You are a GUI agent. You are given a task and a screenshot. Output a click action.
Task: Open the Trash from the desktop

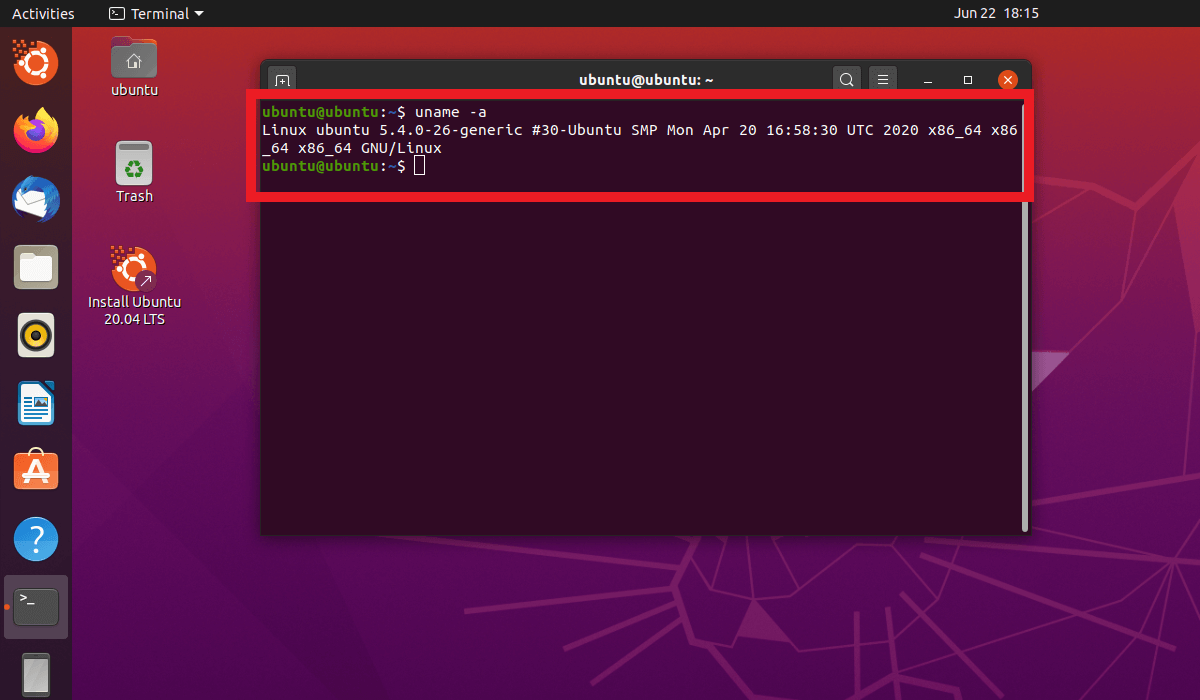(x=134, y=160)
